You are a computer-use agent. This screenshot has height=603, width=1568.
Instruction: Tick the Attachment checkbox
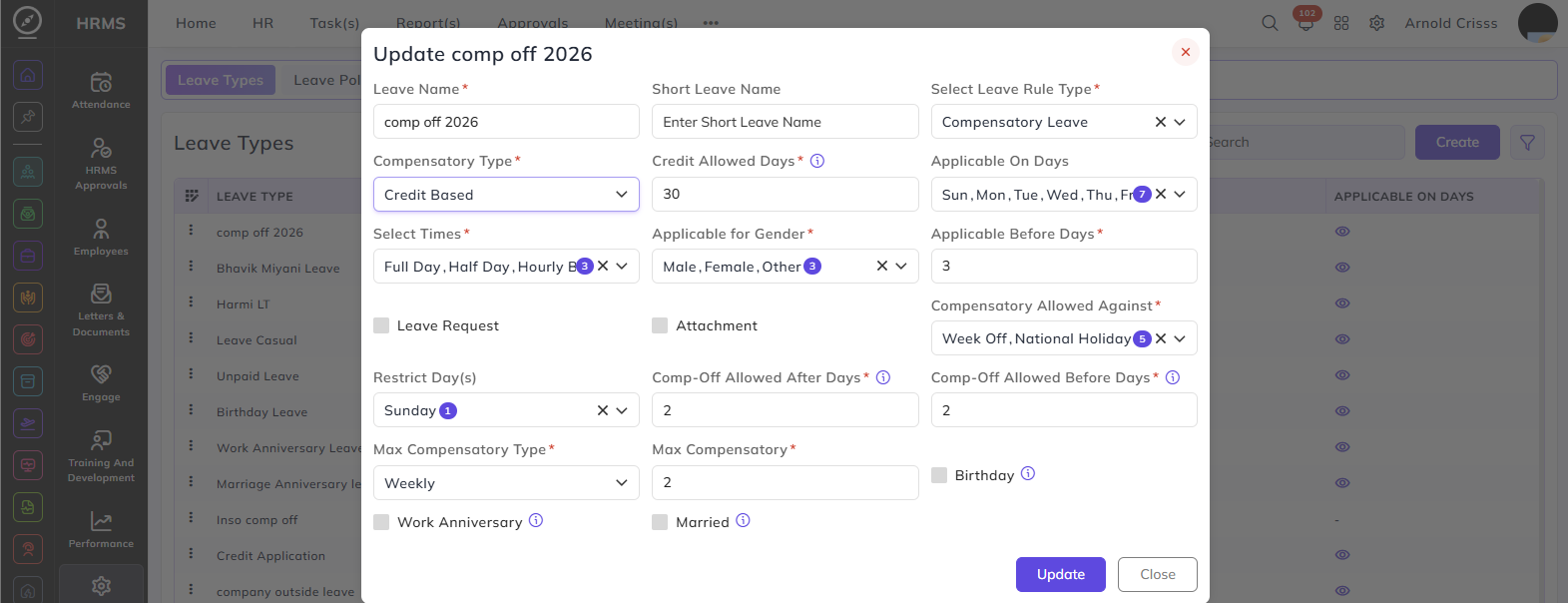coord(660,325)
